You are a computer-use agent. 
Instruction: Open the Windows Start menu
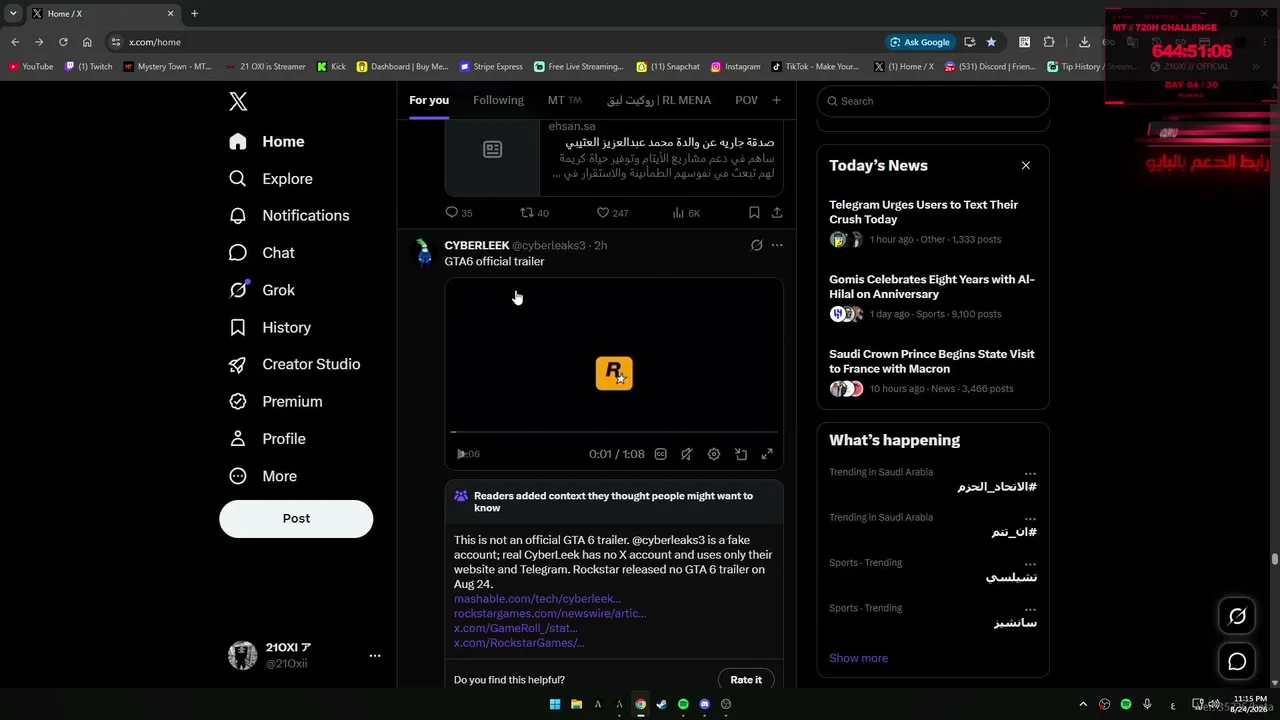tap(555, 704)
